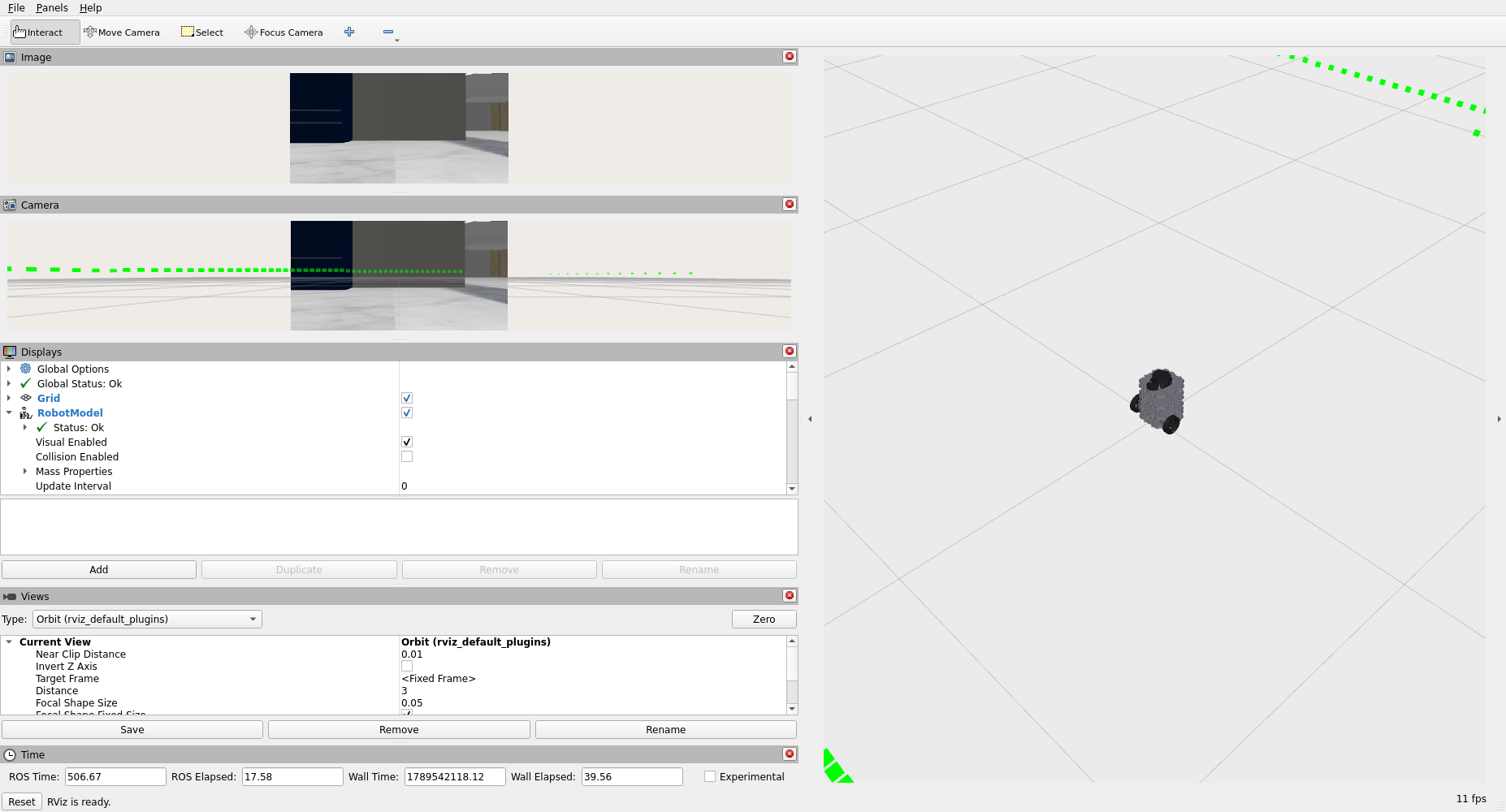This screenshot has width=1506, height=812.
Task: Choose the Select tool
Action: (202, 32)
